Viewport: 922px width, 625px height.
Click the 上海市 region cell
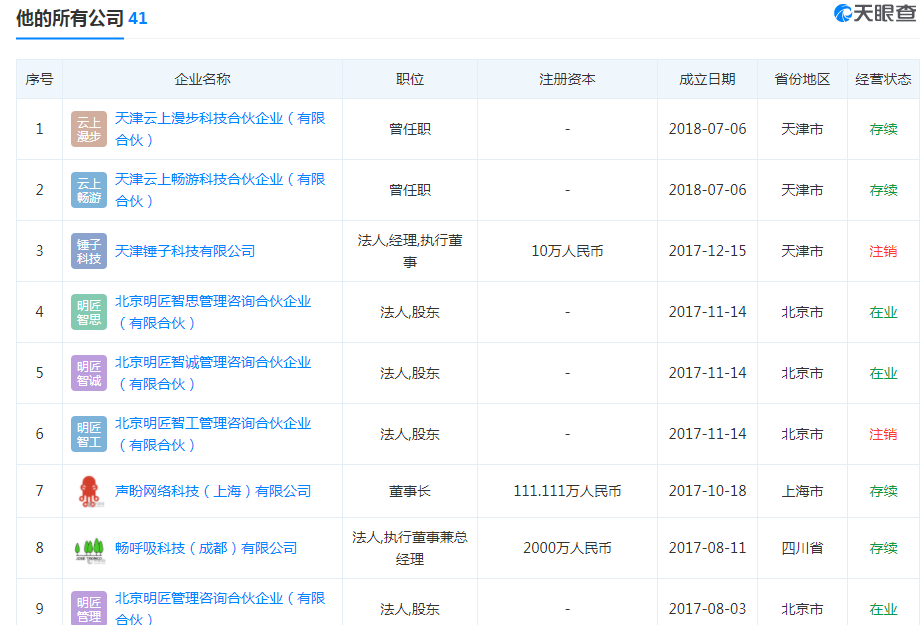coord(802,491)
